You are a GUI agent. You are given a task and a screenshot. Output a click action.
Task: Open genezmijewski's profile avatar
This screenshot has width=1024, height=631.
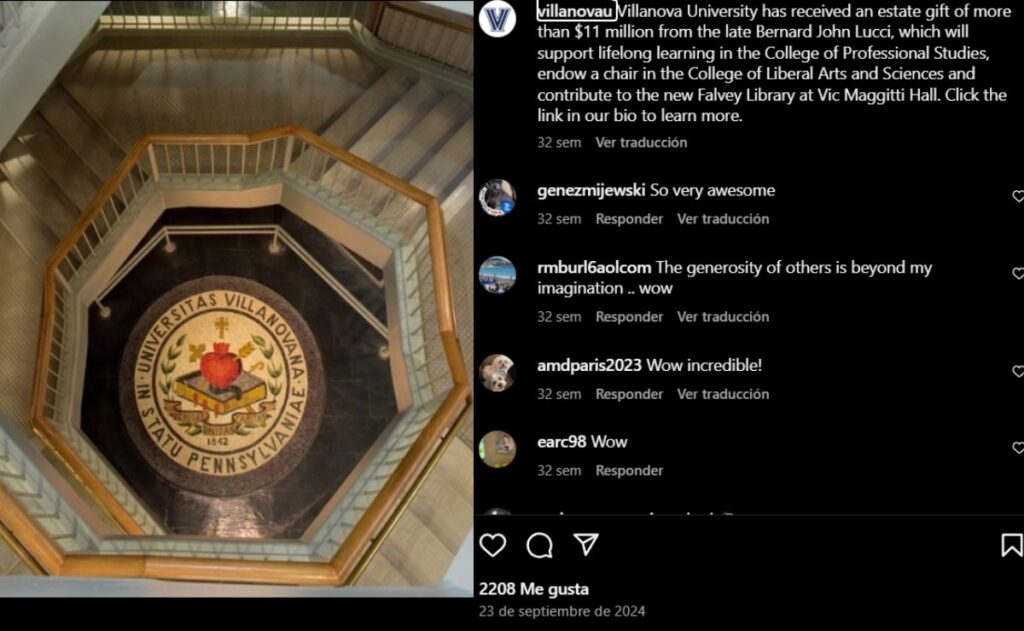click(x=497, y=197)
